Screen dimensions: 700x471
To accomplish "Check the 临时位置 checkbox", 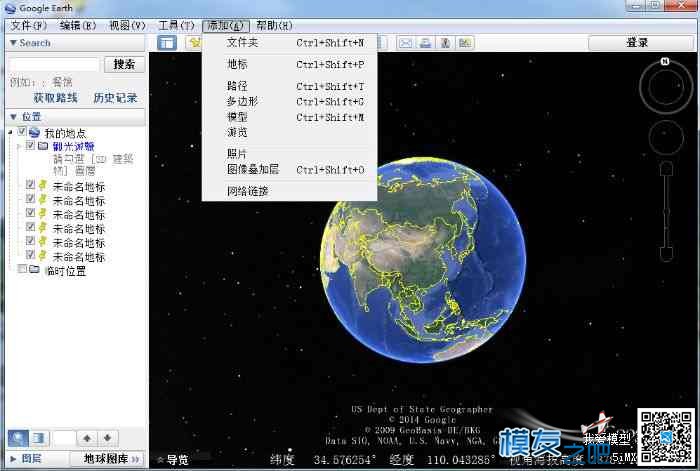I will 22,269.
